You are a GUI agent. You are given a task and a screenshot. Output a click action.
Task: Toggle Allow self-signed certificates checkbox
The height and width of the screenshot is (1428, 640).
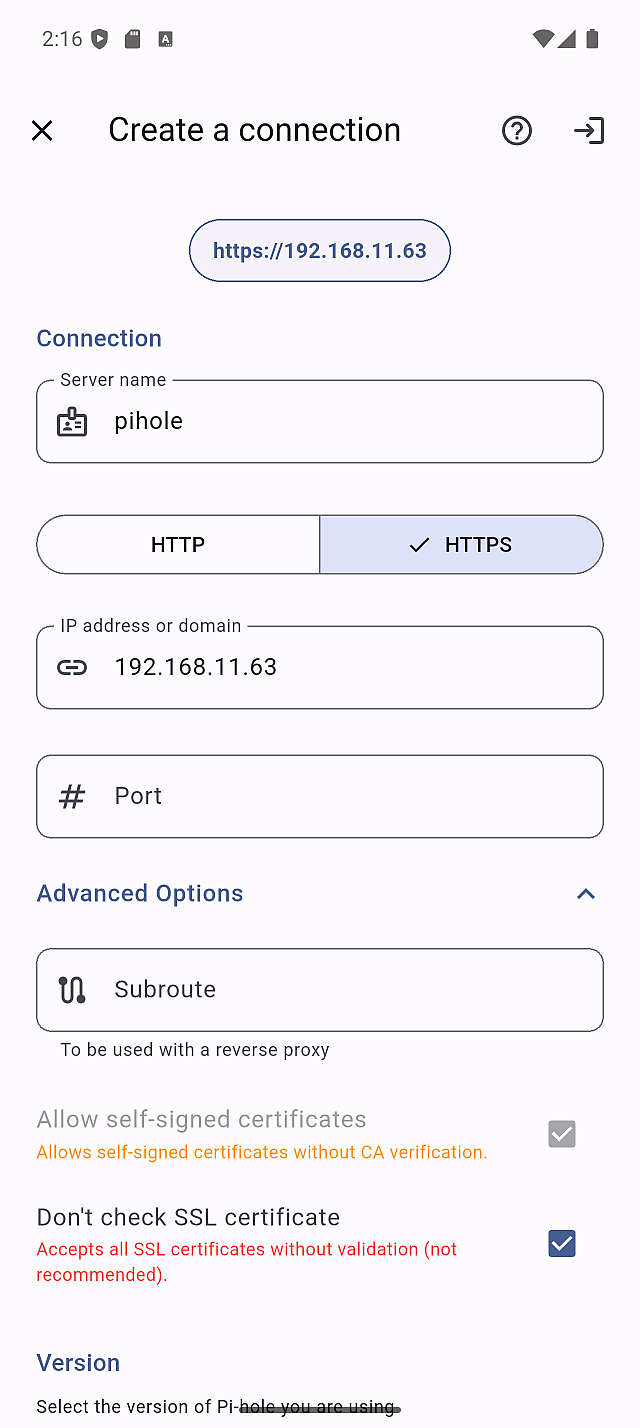[562, 1134]
